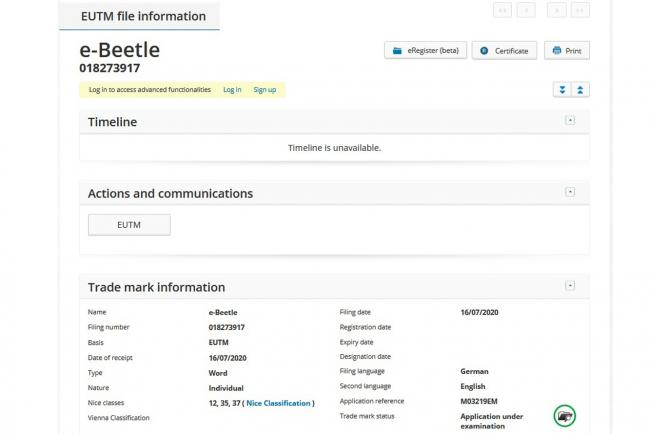Screen dimensions: 650x434
Task: Click the Nature value Individual
Action: click(x=226, y=388)
